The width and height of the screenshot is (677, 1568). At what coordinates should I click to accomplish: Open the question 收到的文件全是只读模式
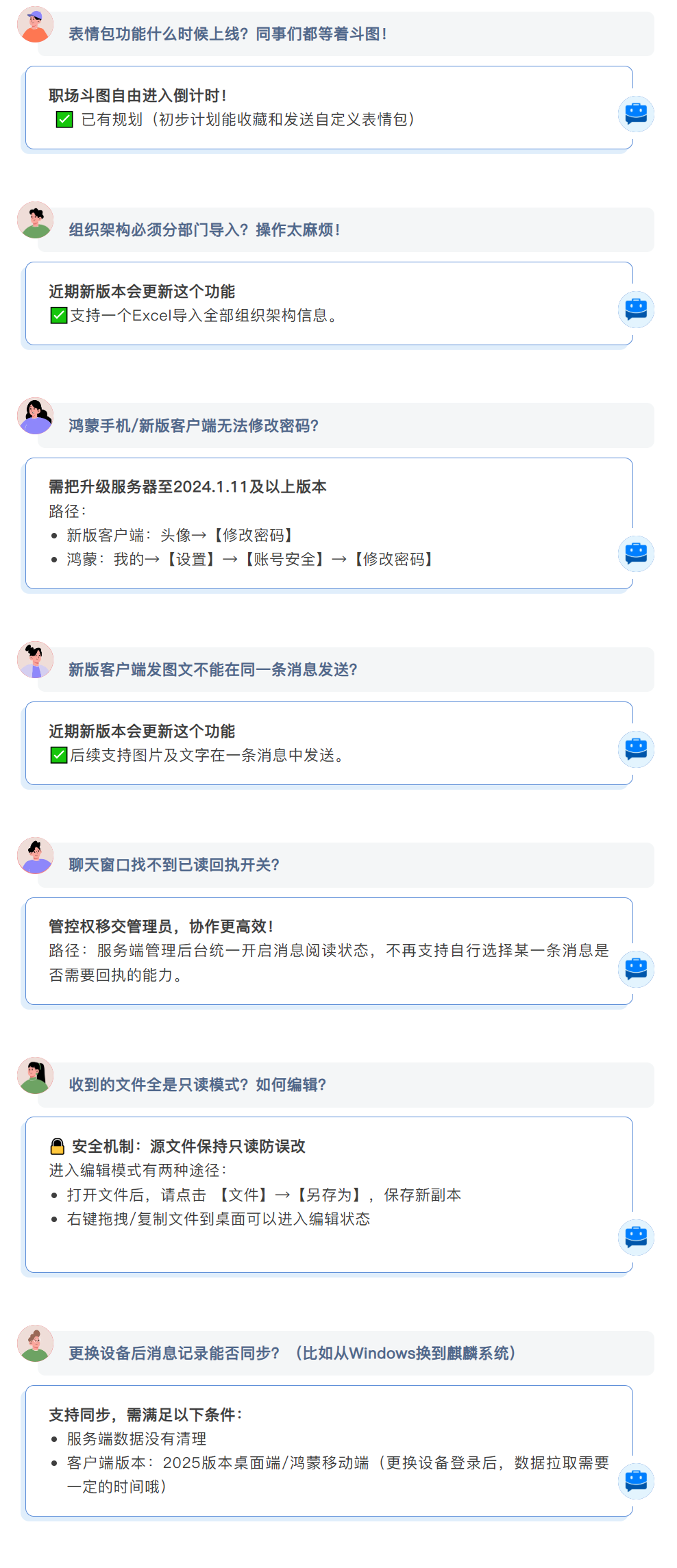click(x=197, y=1084)
